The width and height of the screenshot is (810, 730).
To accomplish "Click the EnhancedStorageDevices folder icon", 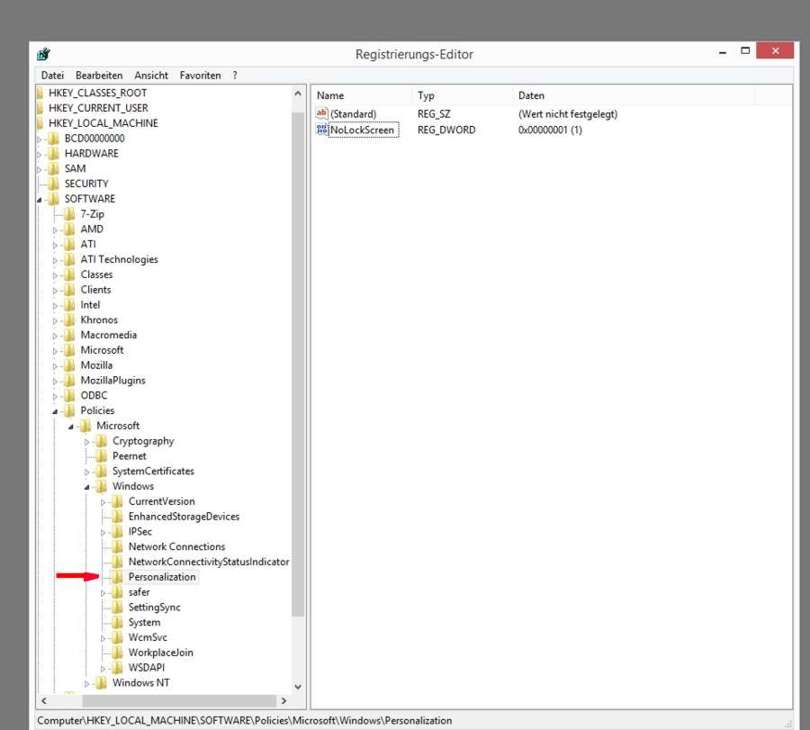I will click(x=118, y=516).
